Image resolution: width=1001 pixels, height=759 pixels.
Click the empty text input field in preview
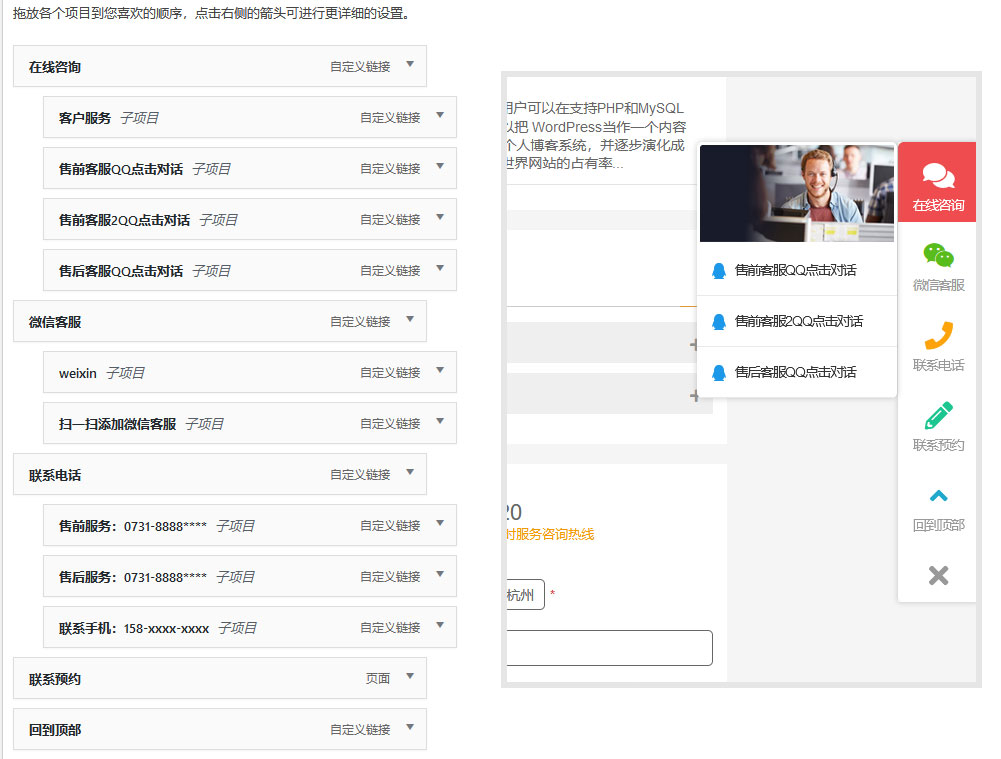click(609, 648)
